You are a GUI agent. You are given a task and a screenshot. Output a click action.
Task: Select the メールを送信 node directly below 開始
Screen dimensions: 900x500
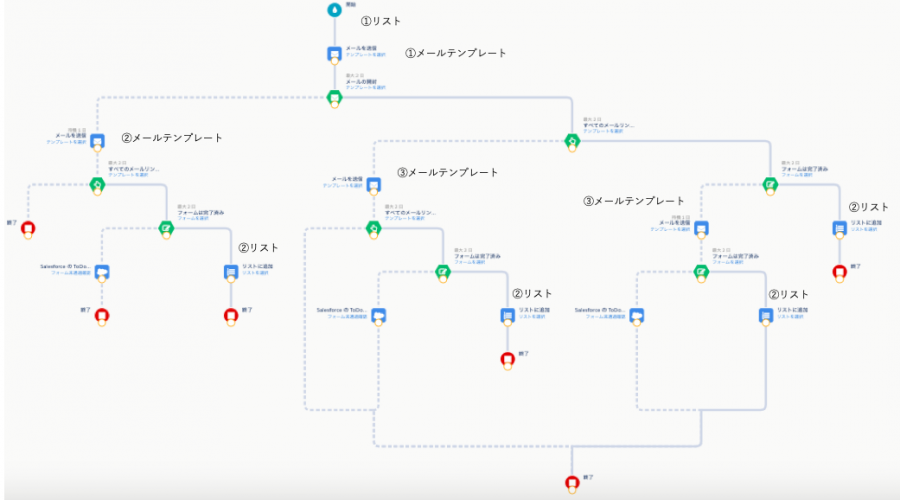click(x=335, y=53)
